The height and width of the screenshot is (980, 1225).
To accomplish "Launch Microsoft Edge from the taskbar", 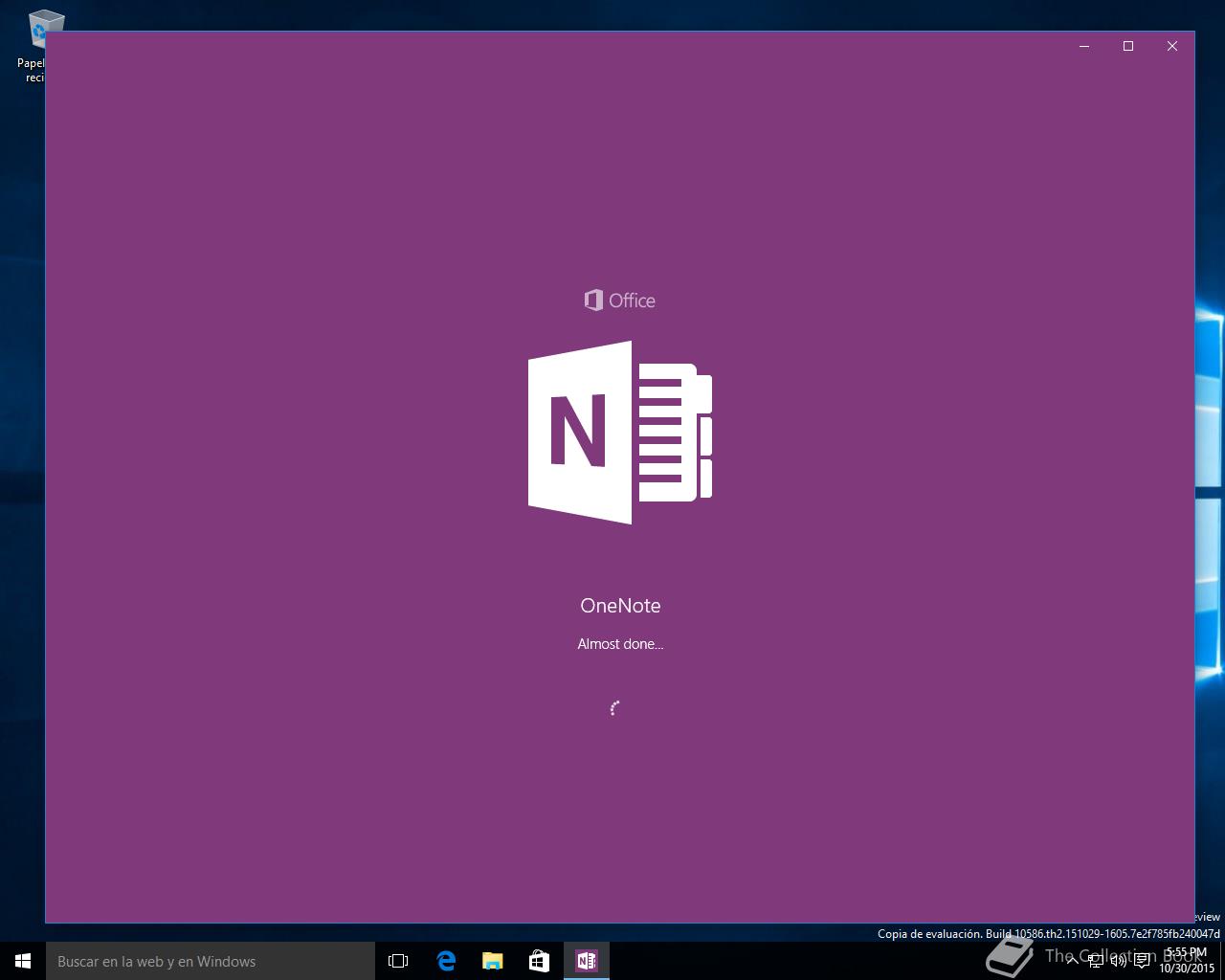I will (446, 961).
